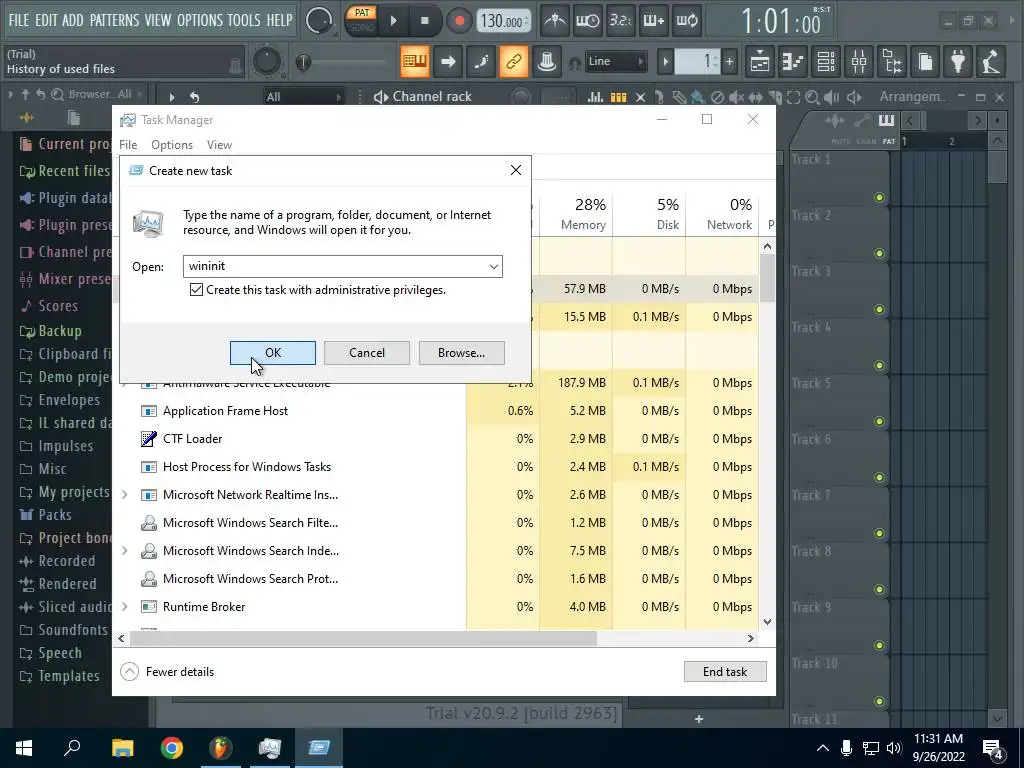1024x768 pixels.
Task: Click the copy pages icon in FL toolbar
Action: tap(925, 62)
